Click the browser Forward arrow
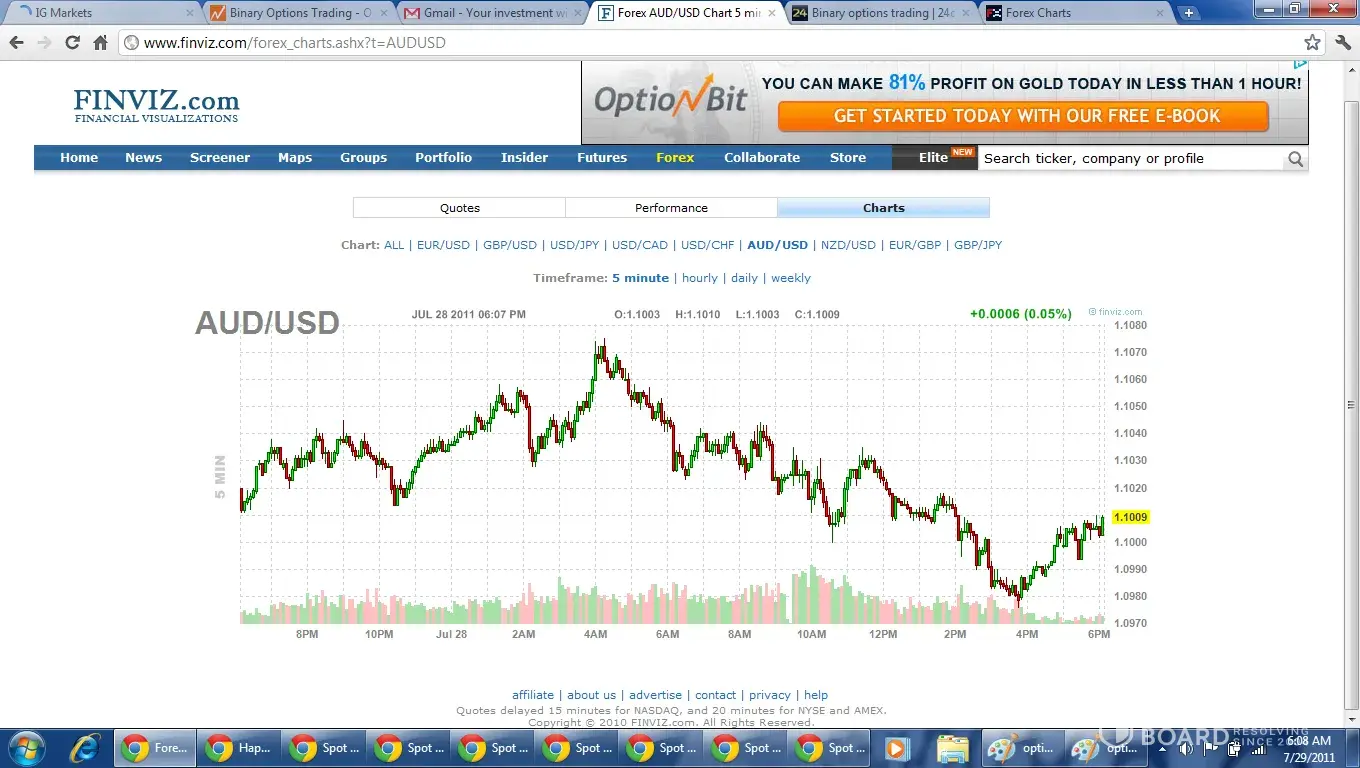This screenshot has width=1360, height=768. [44, 43]
